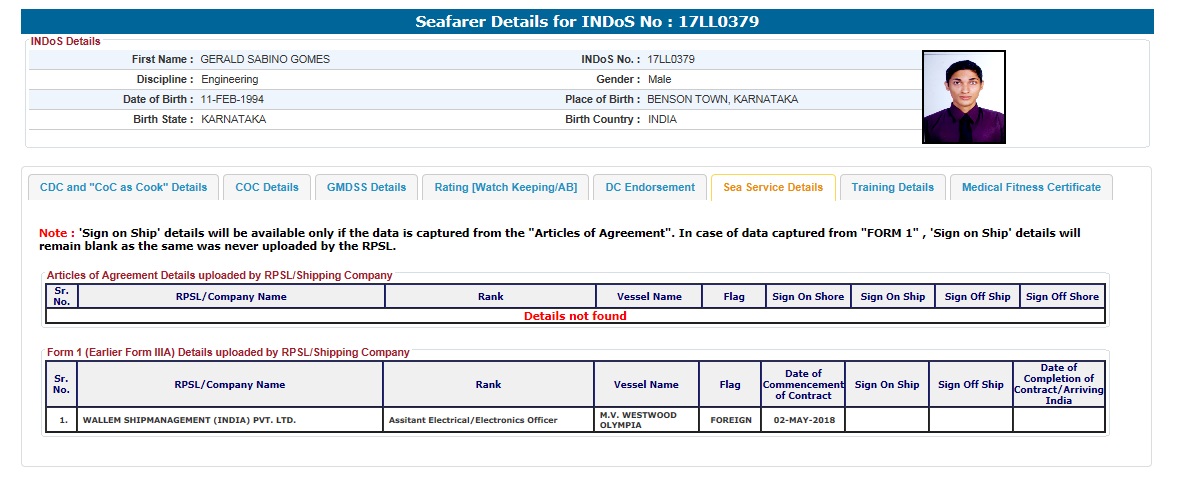Image resolution: width=1185 pixels, height=487 pixels.
Task: Click Sign Off Shore column header
Action: [x=1062, y=296]
